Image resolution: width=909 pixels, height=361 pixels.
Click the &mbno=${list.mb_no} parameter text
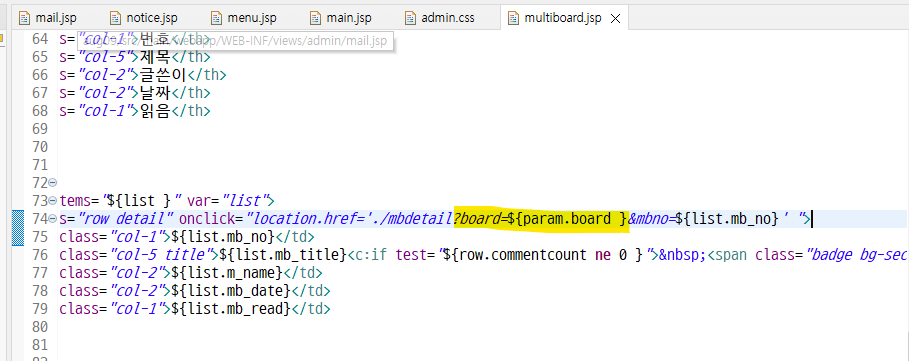pos(703,219)
